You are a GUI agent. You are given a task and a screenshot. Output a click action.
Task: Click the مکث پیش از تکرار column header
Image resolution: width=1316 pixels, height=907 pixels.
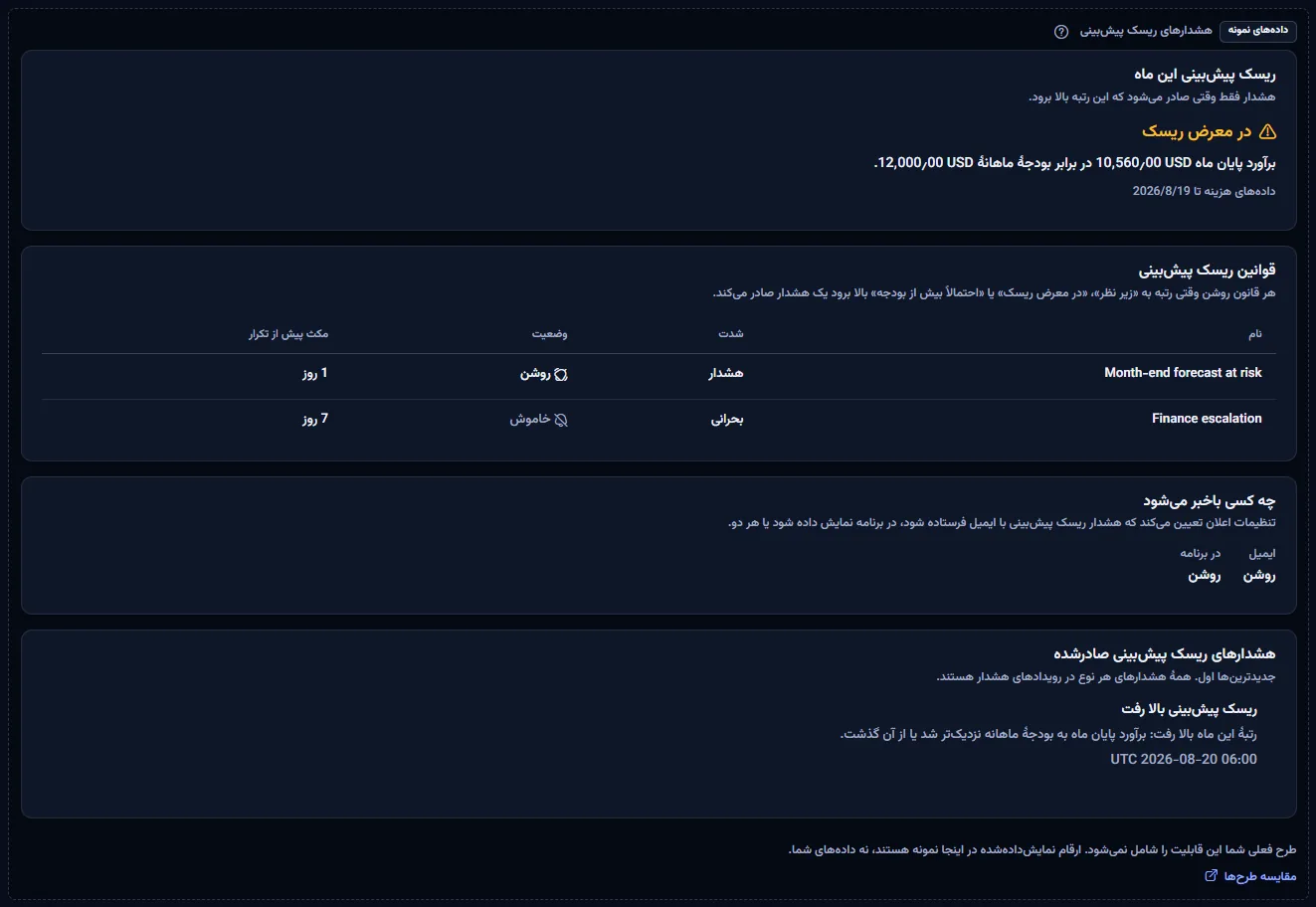(288, 334)
